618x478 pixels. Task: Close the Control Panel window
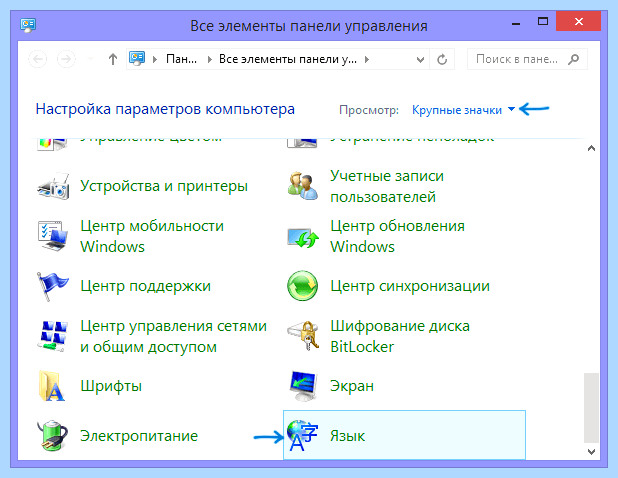click(x=578, y=21)
